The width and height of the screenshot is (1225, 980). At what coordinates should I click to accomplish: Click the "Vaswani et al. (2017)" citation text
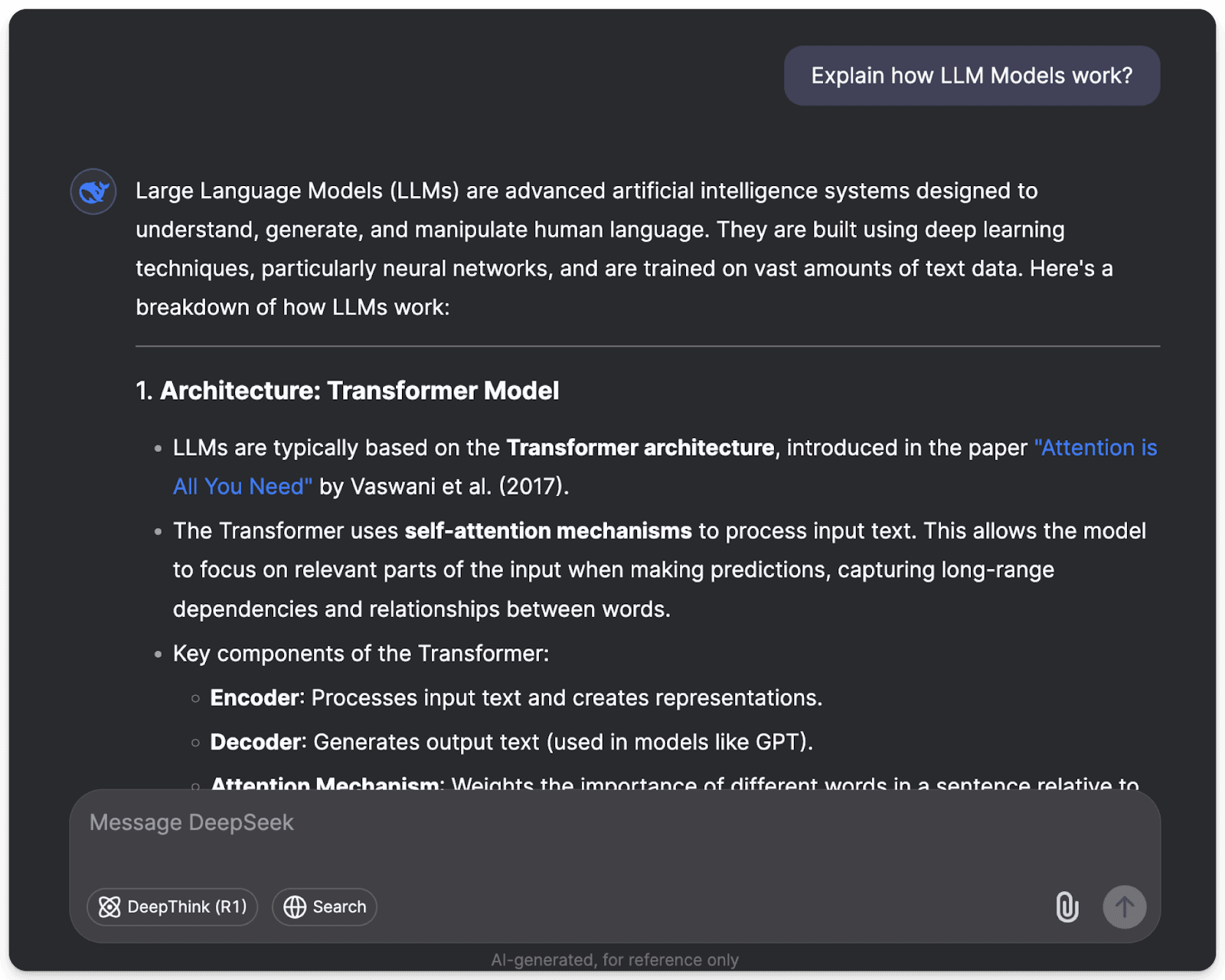(459, 487)
